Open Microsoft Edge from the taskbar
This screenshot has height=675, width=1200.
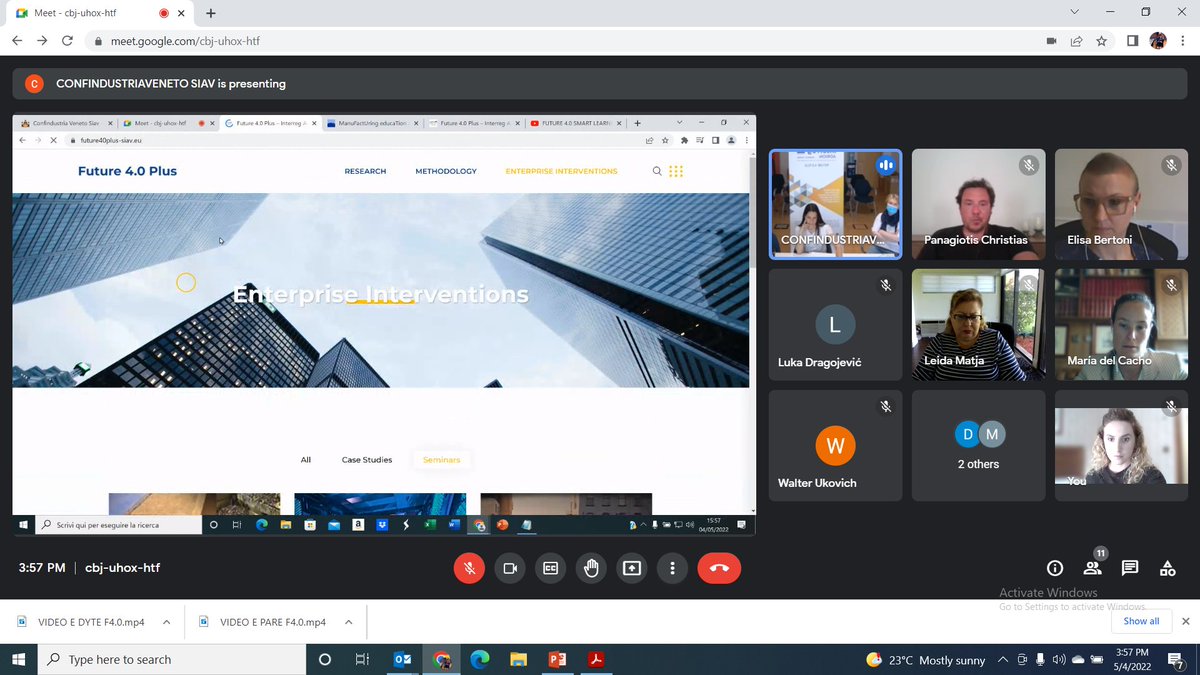pos(480,659)
